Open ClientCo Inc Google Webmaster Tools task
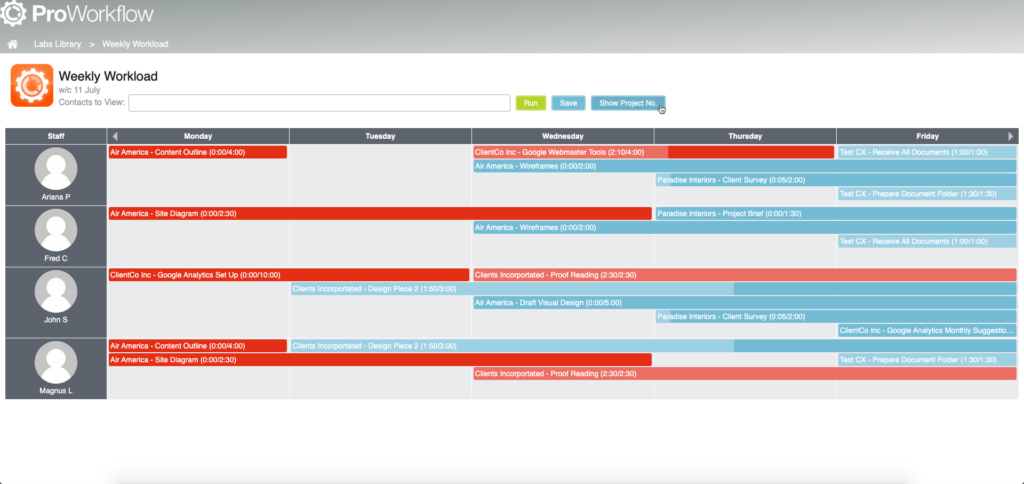Viewport: 1024px width, 484px height. [x=654, y=152]
